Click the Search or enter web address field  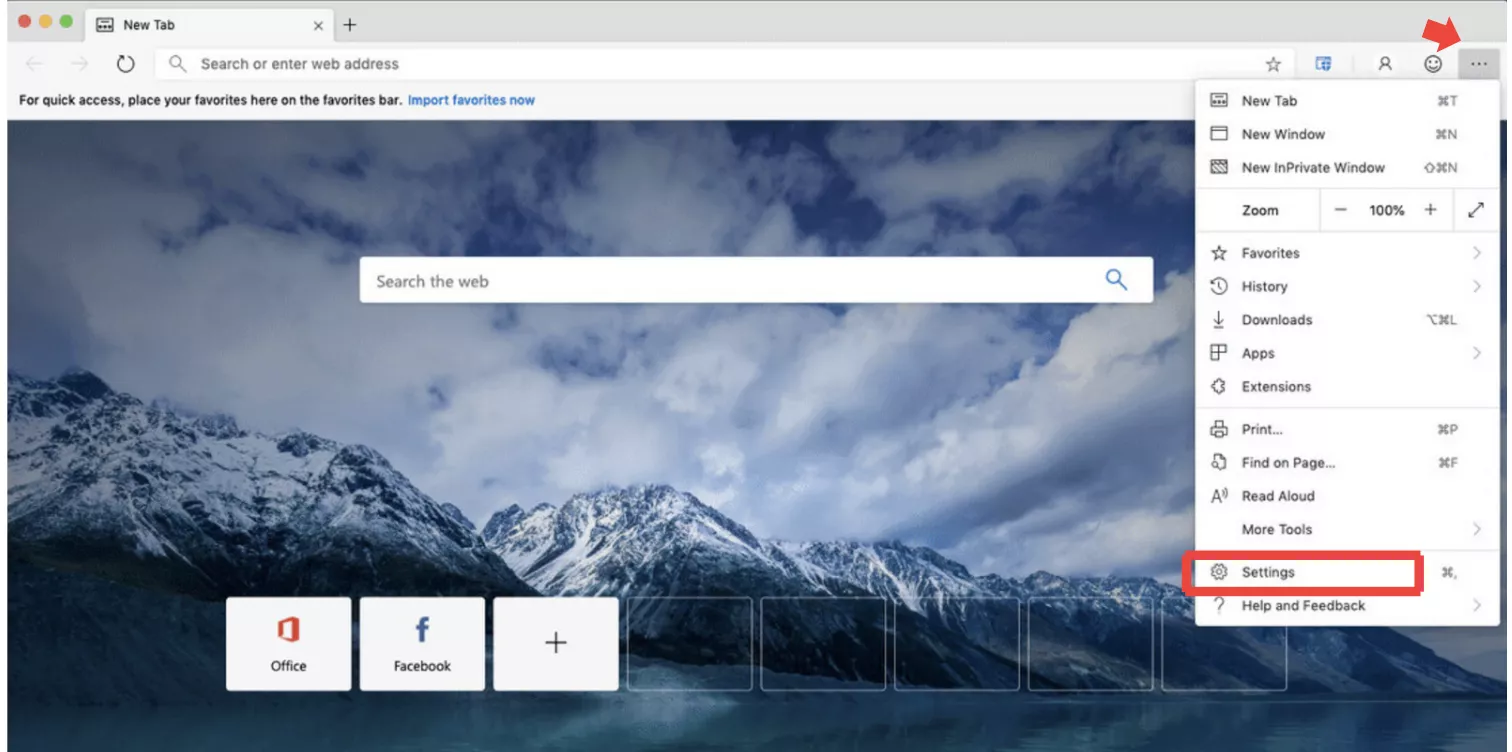(x=700, y=64)
